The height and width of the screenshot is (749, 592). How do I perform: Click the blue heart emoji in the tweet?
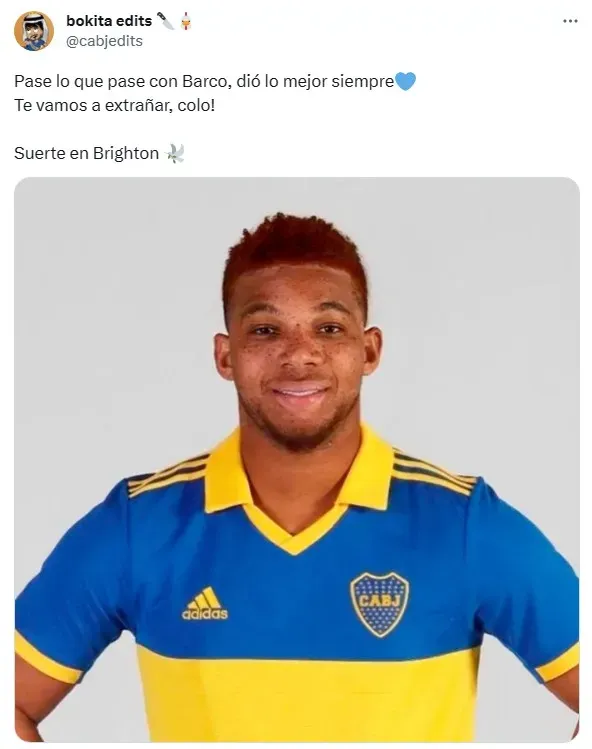pyautogui.click(x=405, y=81)
